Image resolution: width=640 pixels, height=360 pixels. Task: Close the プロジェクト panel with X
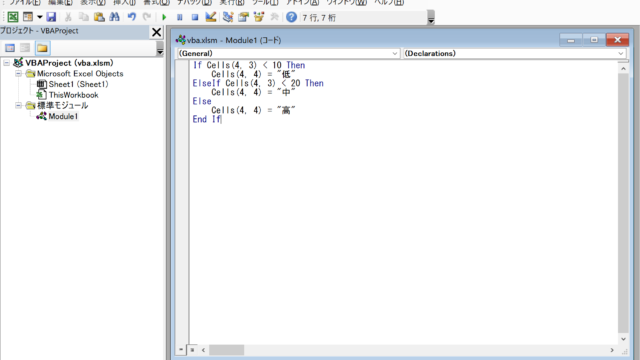click(156, 32)
